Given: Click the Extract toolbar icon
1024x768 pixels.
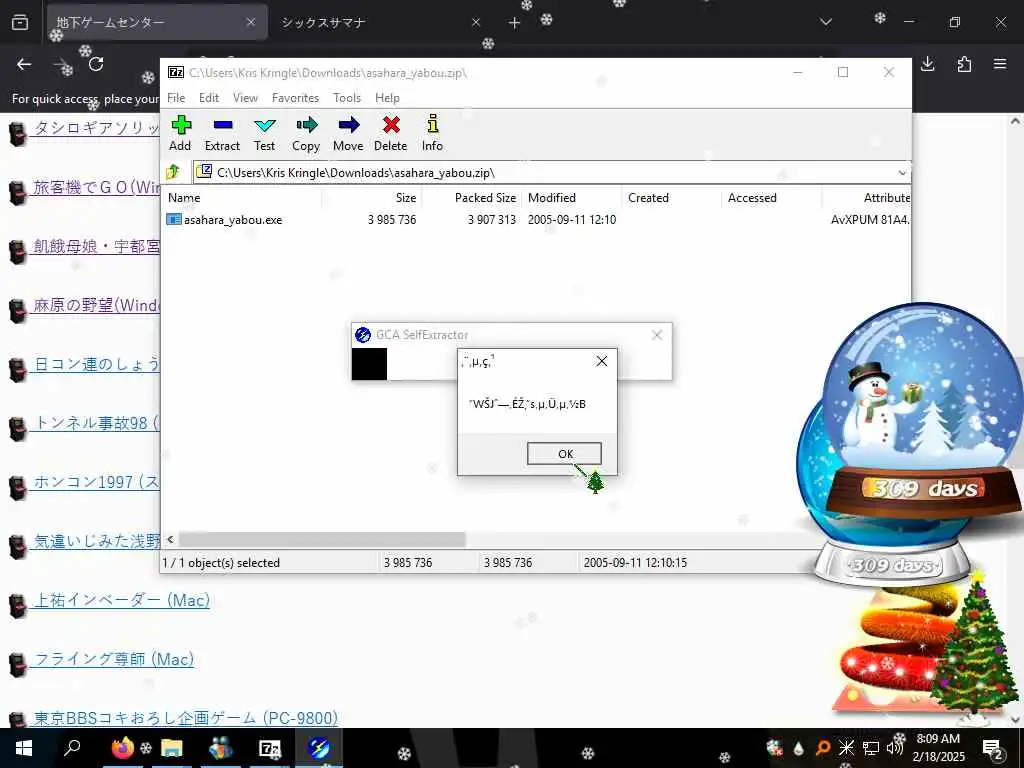Looking at the screenshot, I should (222, 134).
